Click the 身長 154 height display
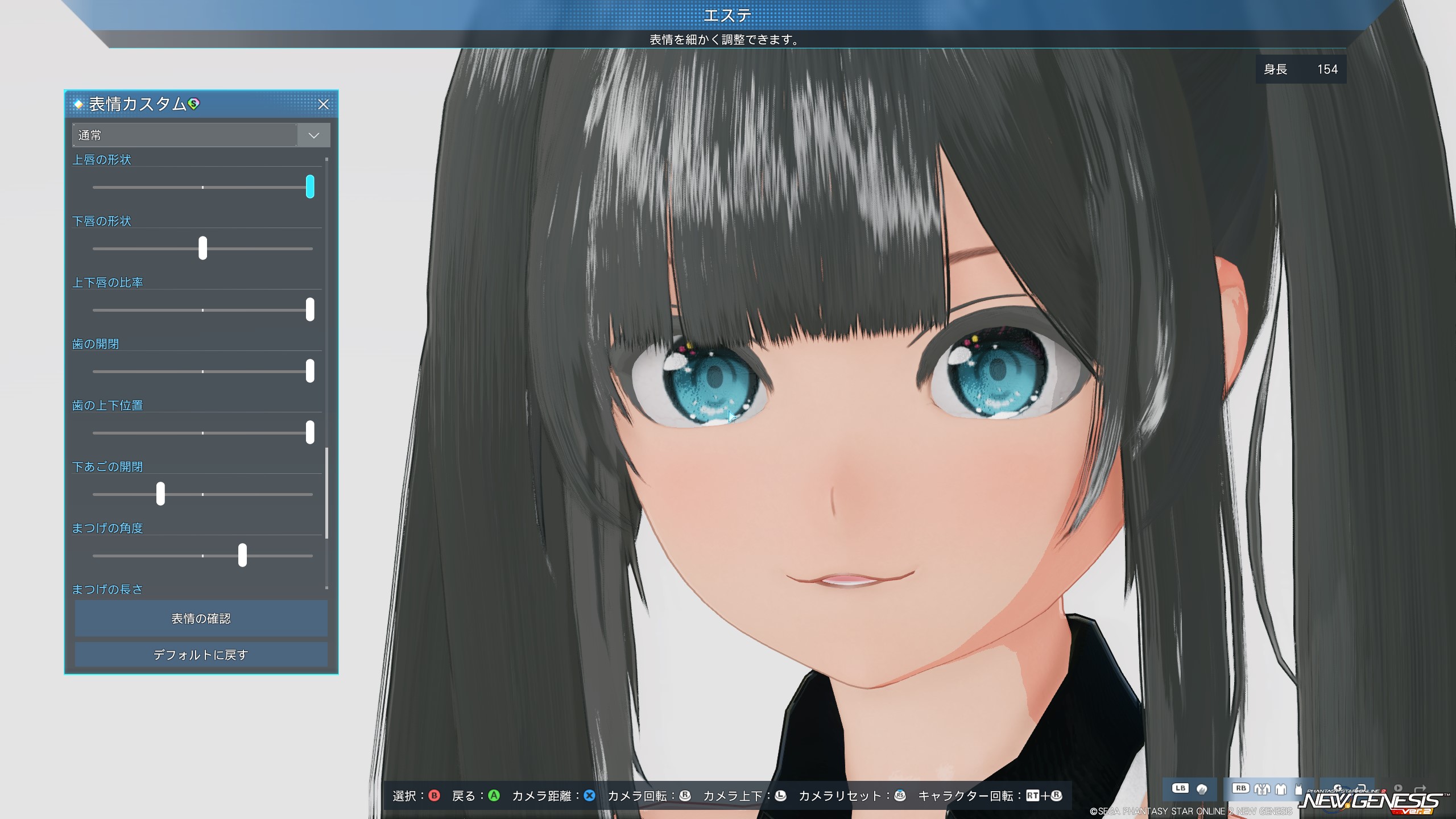Screen dimensions: 1456x819 [x=1300, y=69]
